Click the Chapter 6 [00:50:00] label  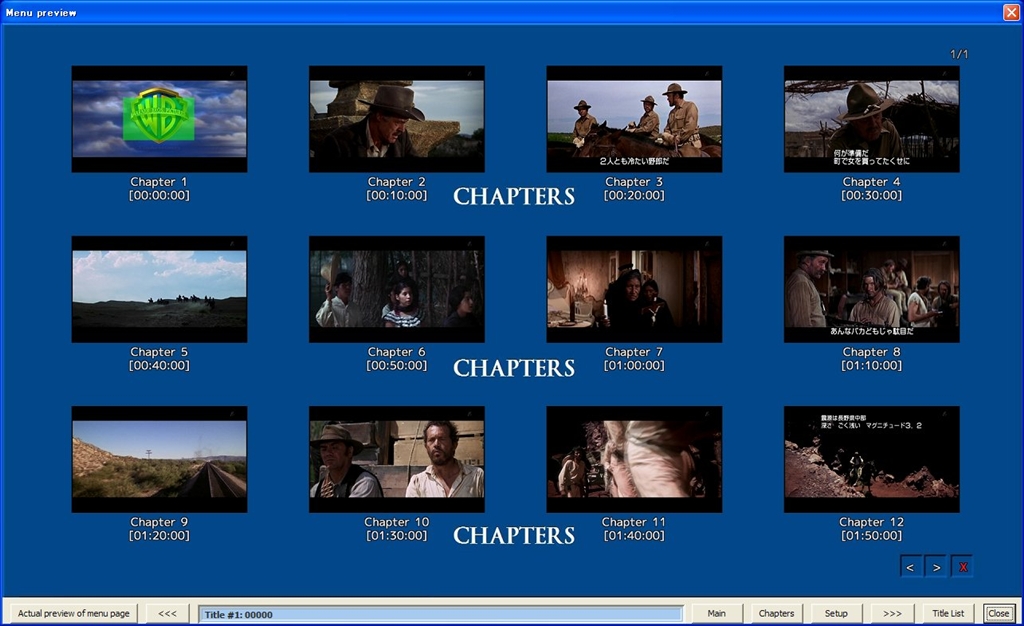(396, 358)
